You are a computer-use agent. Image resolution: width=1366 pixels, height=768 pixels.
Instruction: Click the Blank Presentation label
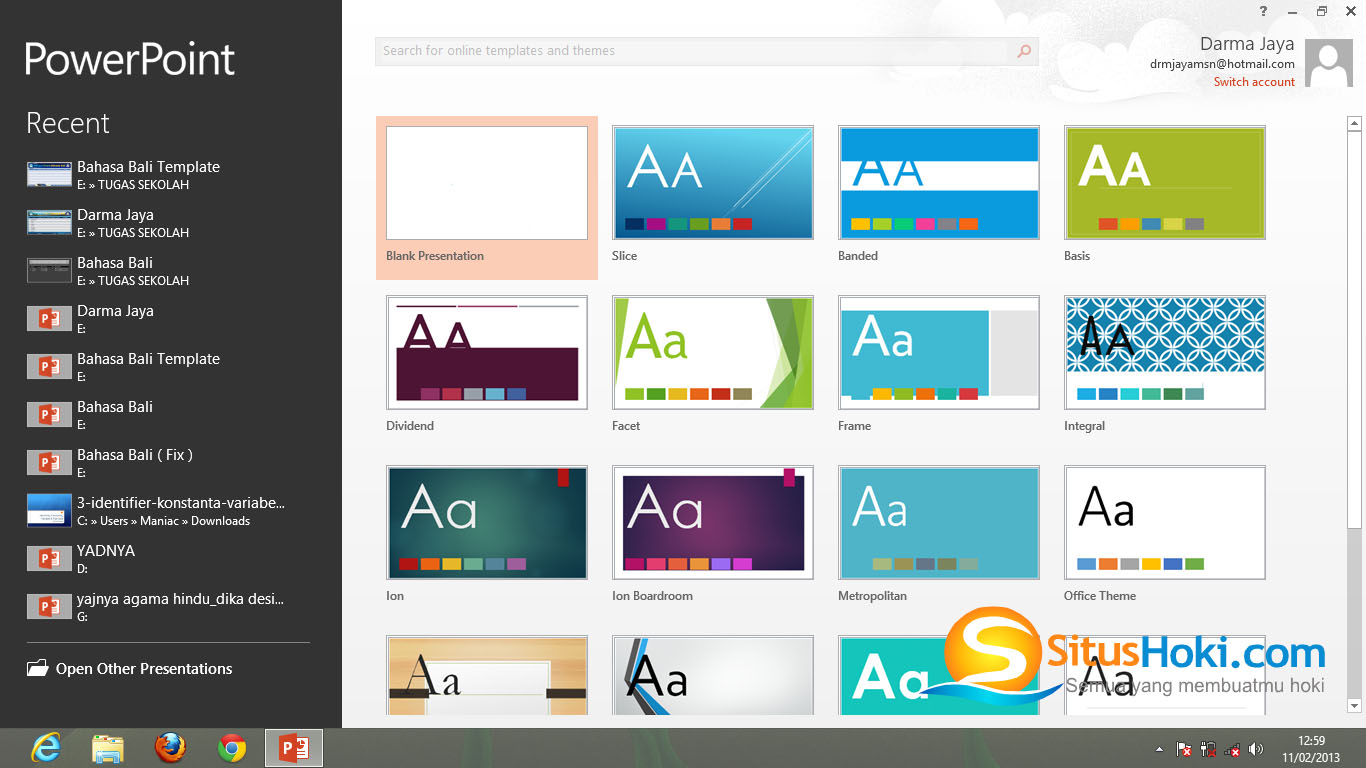(x=435, y=256)
